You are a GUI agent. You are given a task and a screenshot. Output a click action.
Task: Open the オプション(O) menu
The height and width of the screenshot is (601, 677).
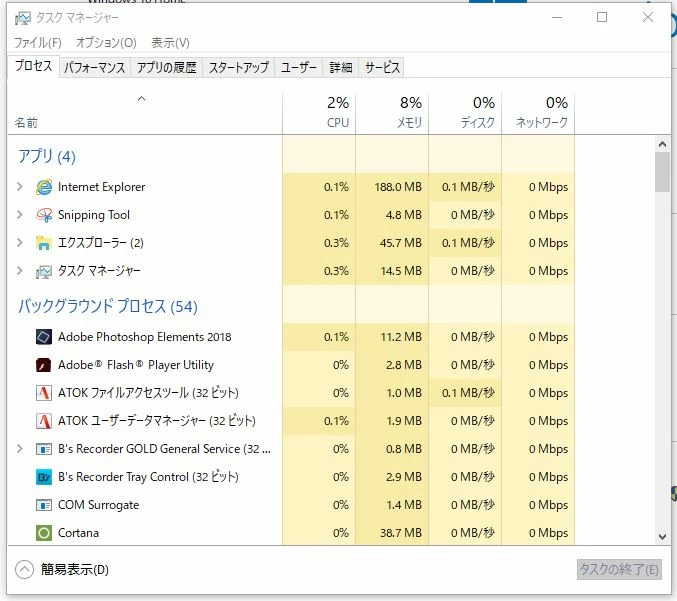click(106, 43)
